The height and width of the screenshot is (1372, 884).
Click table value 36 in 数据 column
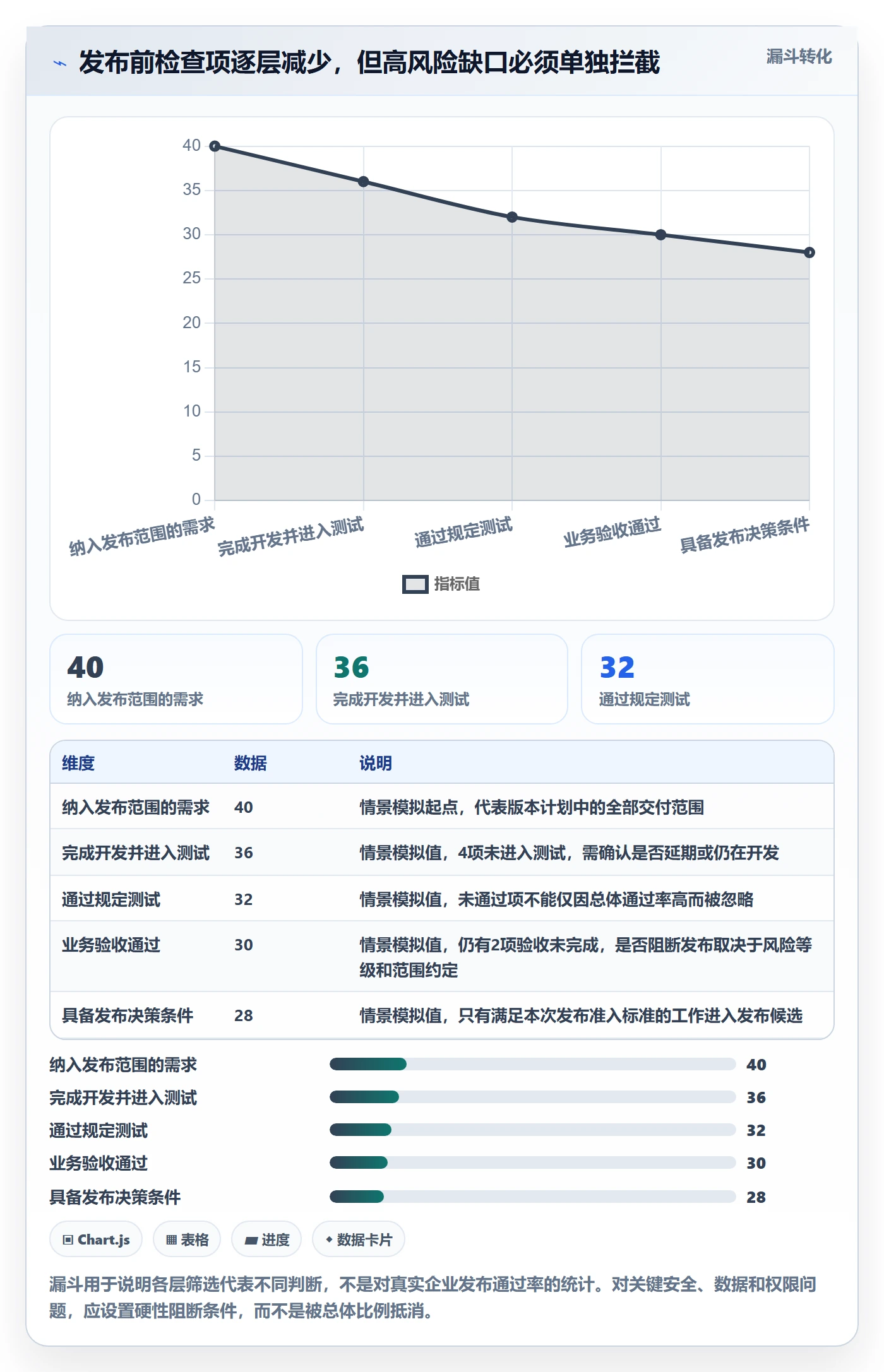tap(244, 853)
